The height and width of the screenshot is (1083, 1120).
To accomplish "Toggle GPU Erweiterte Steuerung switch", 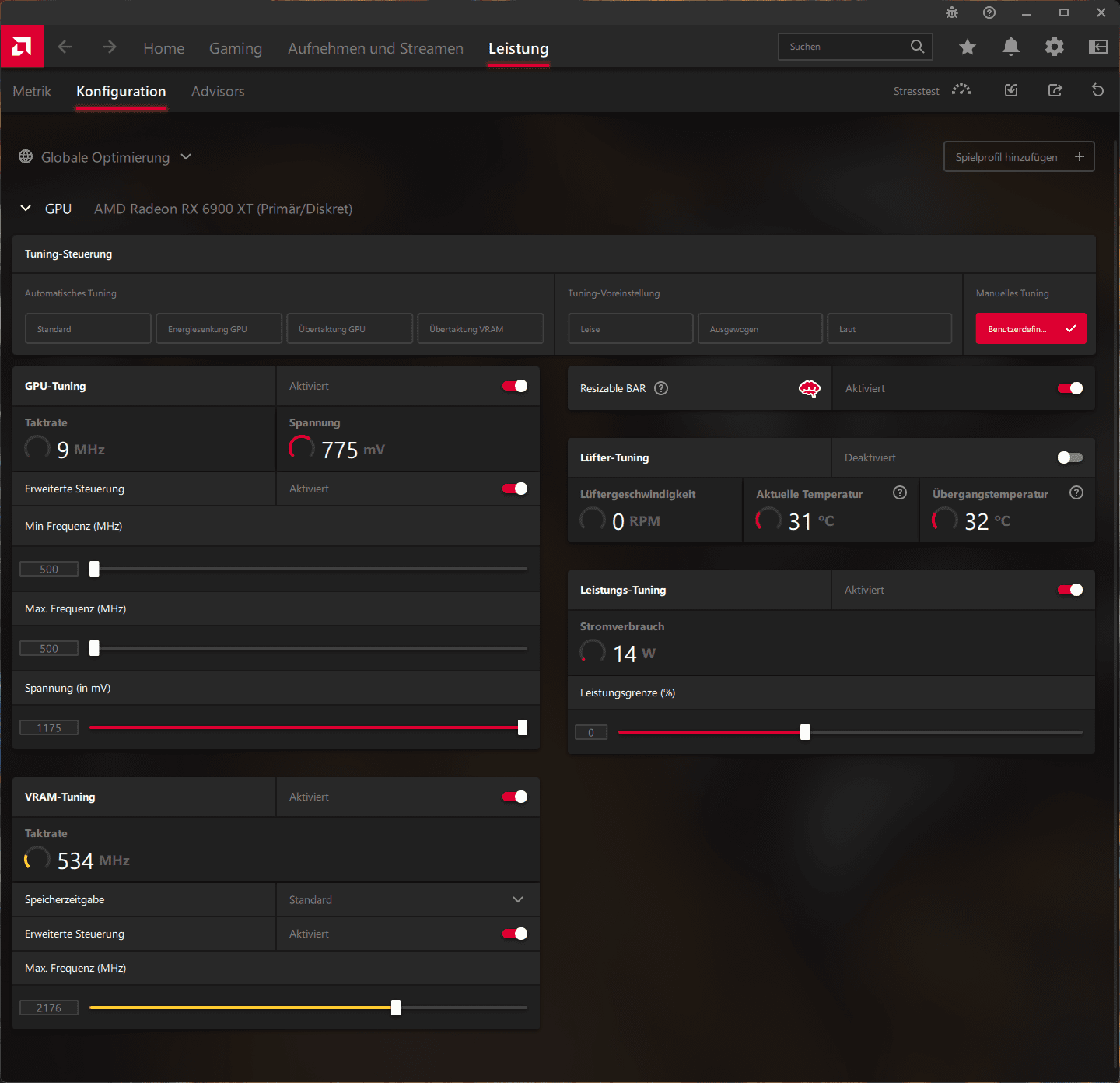I will point(515,489).
